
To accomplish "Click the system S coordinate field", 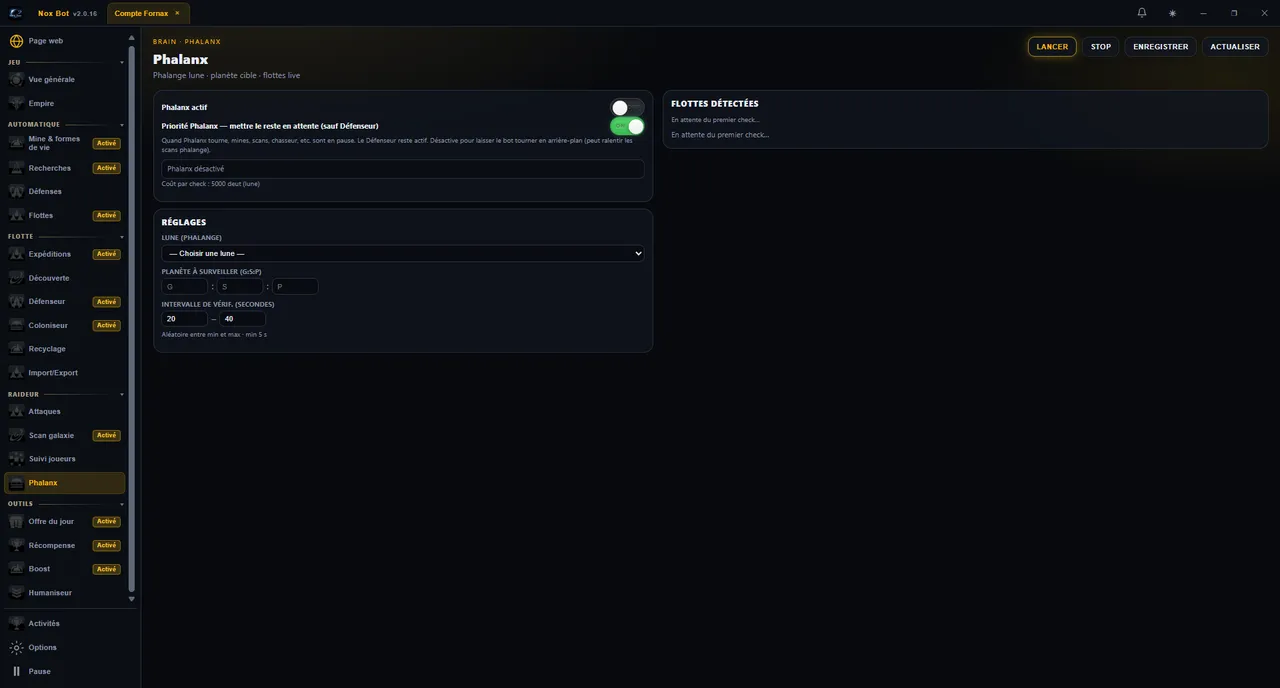I will pos(240,286).
